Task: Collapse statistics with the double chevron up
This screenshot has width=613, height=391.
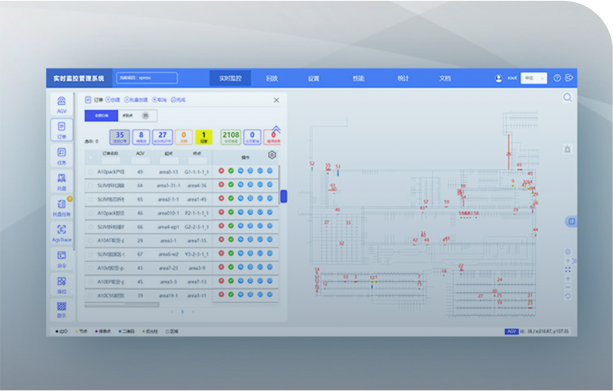Action: 276,129
